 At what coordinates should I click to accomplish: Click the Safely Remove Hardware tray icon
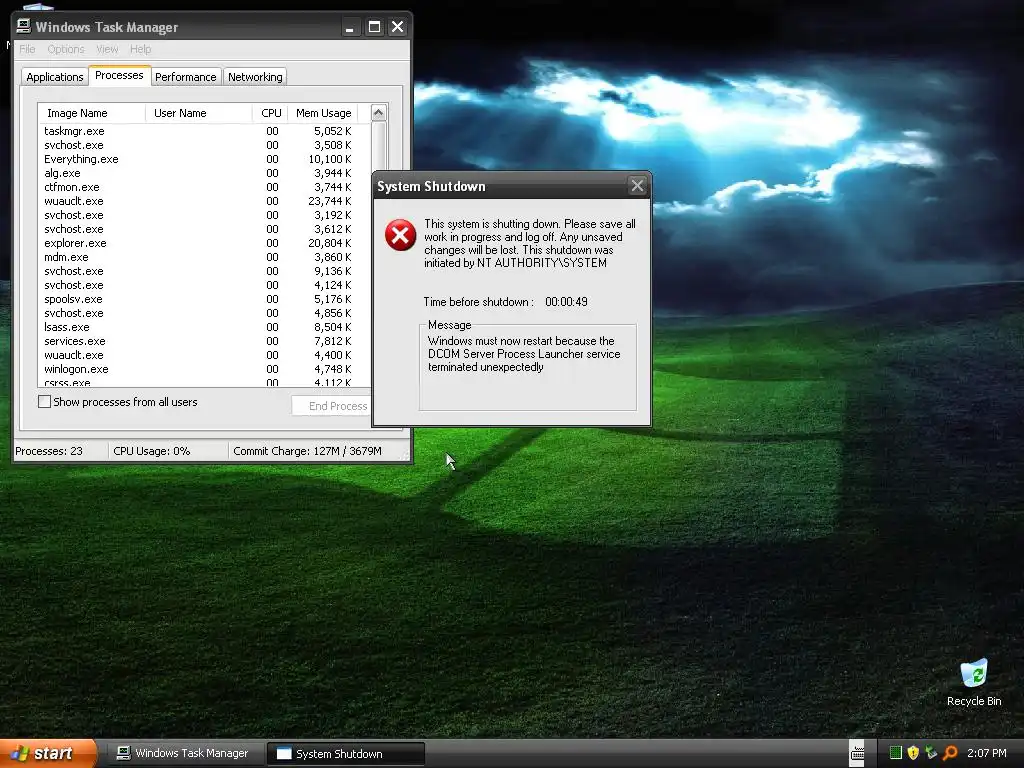[x=931, y=753]
